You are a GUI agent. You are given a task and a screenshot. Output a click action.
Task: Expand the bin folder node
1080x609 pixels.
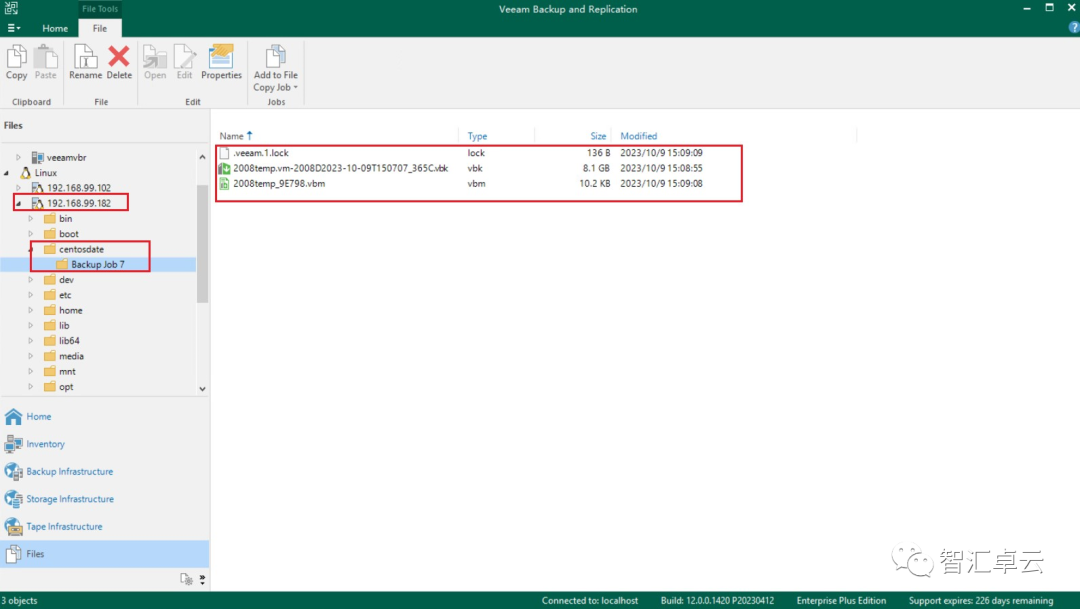(x=30, y=218)
